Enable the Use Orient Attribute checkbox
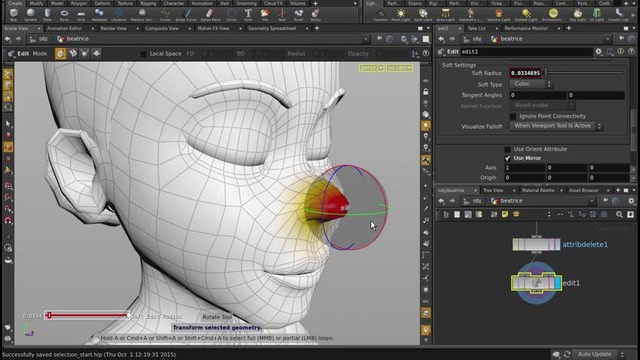This screenshot has height=360, width=640. pos(507,149)
